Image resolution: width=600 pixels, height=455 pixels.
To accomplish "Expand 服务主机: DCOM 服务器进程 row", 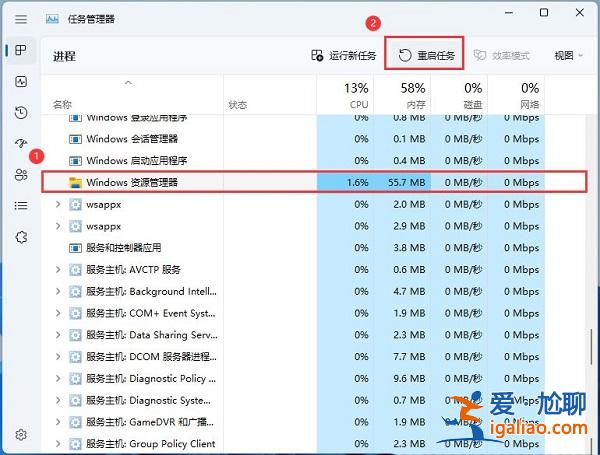I will pos(58,357).
